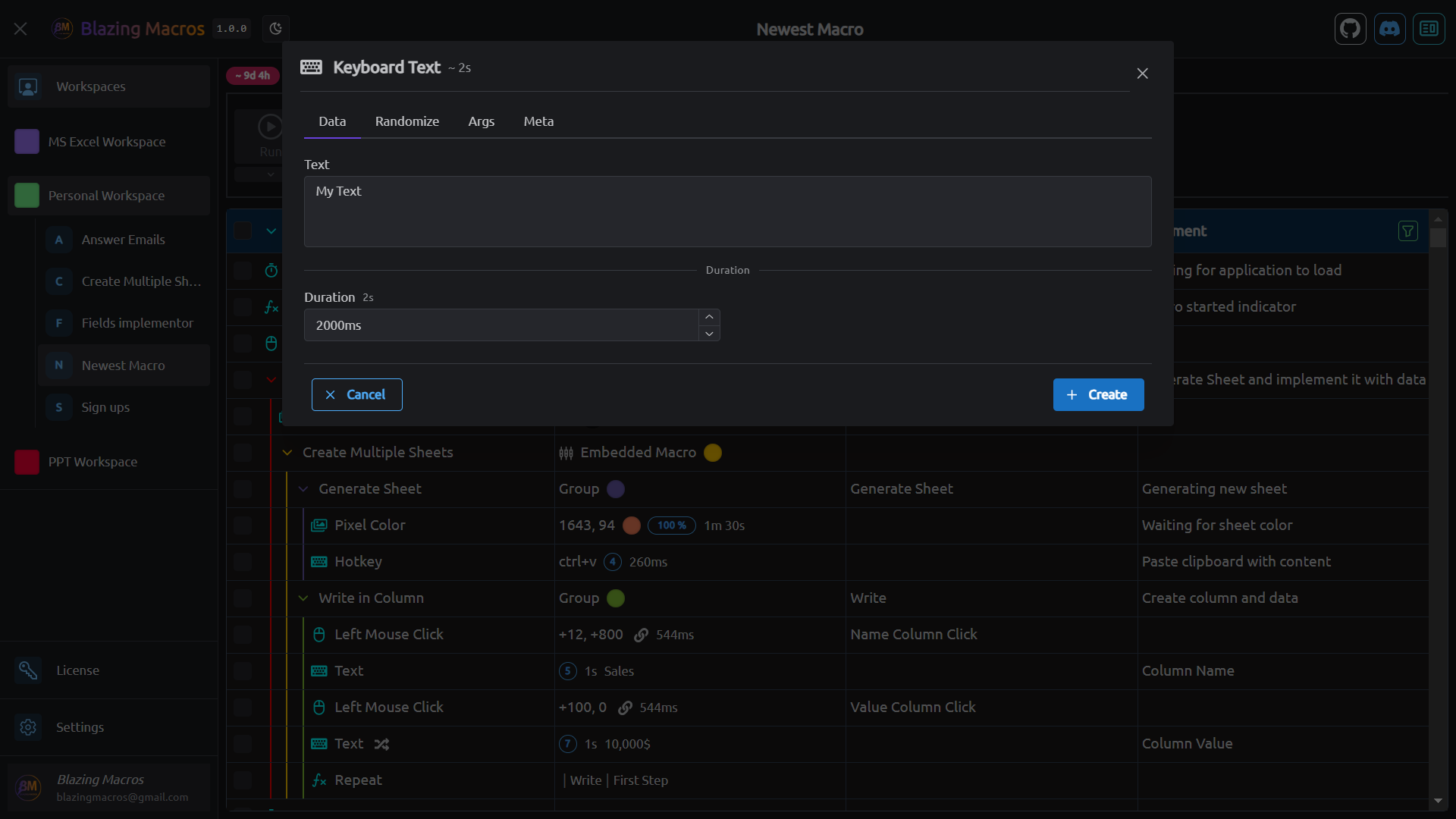
Task: Click the purple Generate Sheet group color
Action: 616,489
